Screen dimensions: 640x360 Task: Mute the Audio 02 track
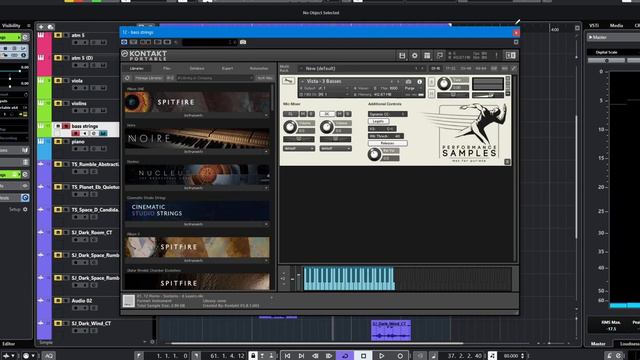coord(58,301)
